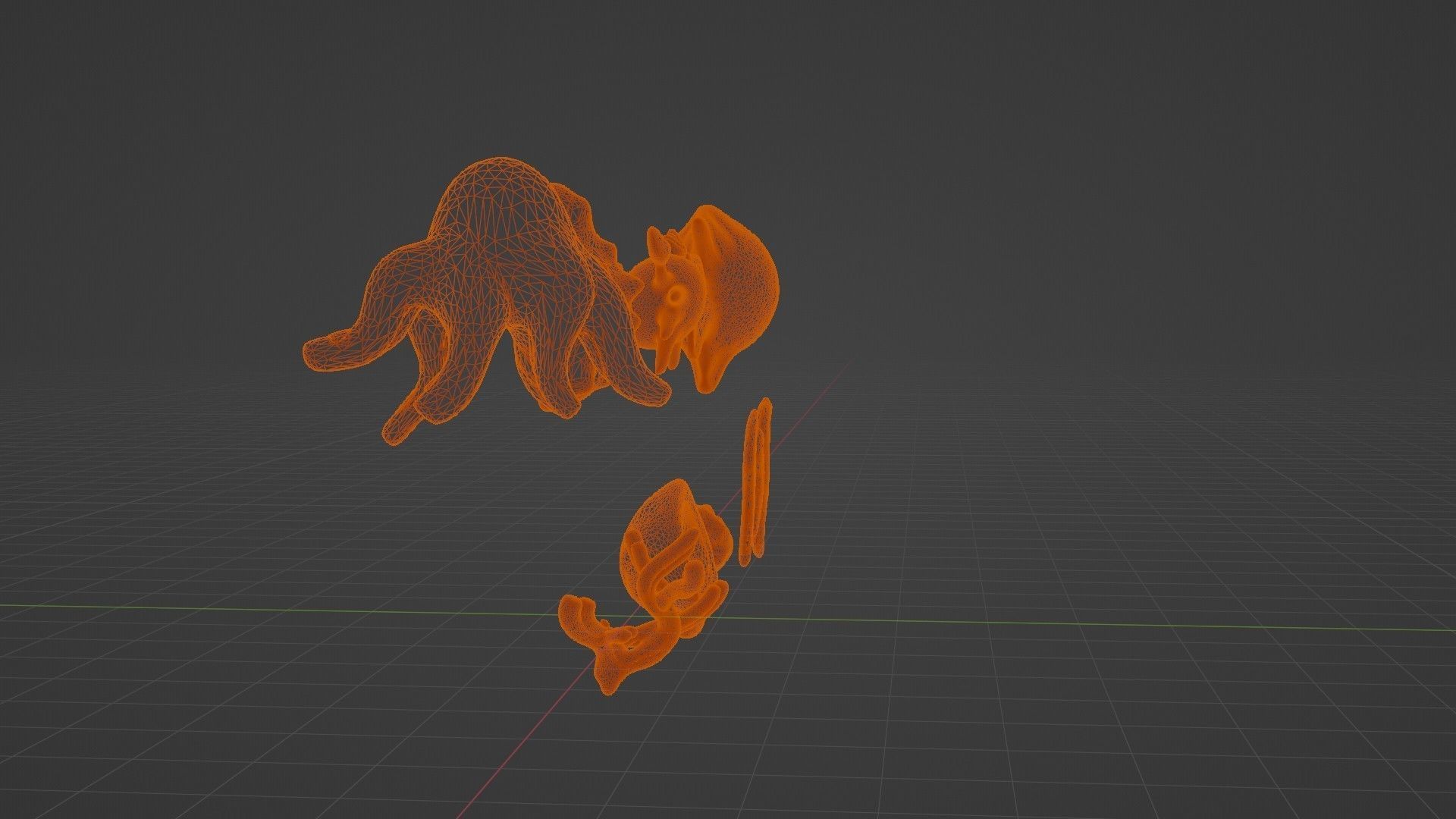Click empty background above the meshes
This screenshot has width=1456, height=819.
tap(728, 76)
